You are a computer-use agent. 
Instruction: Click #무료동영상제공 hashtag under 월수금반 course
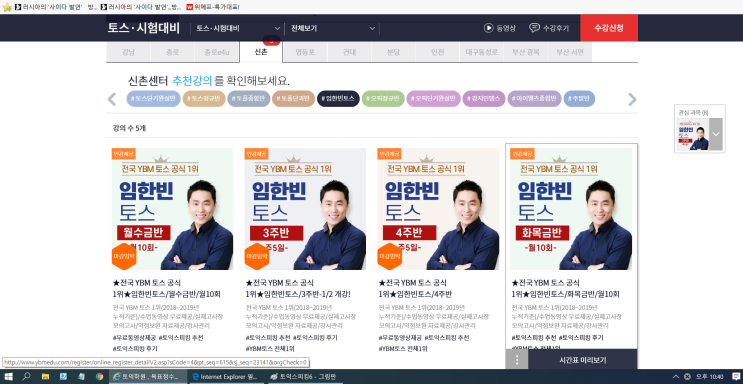click(x=134, y=338)
